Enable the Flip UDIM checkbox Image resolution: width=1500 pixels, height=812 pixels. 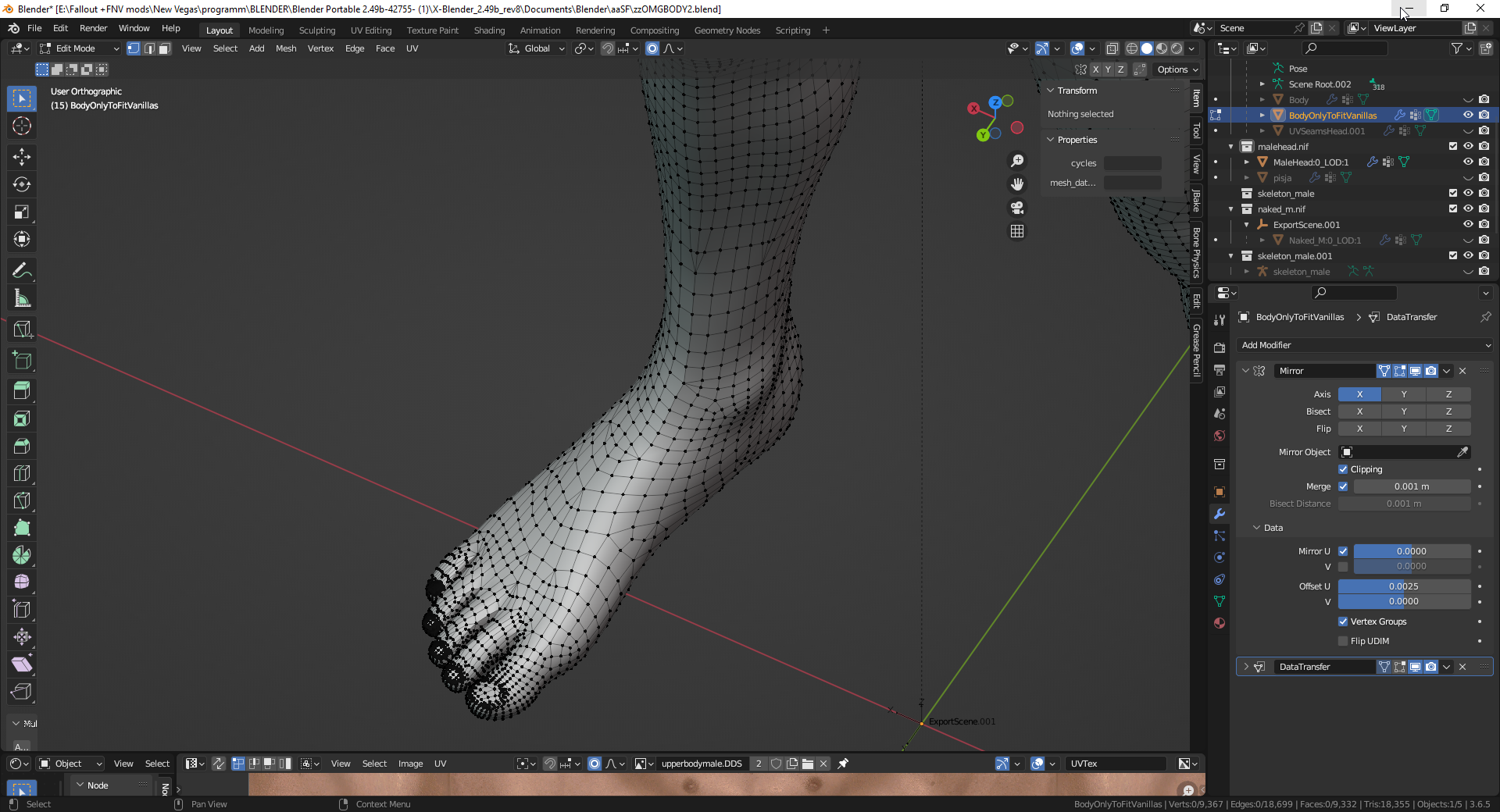(1343, 641)
